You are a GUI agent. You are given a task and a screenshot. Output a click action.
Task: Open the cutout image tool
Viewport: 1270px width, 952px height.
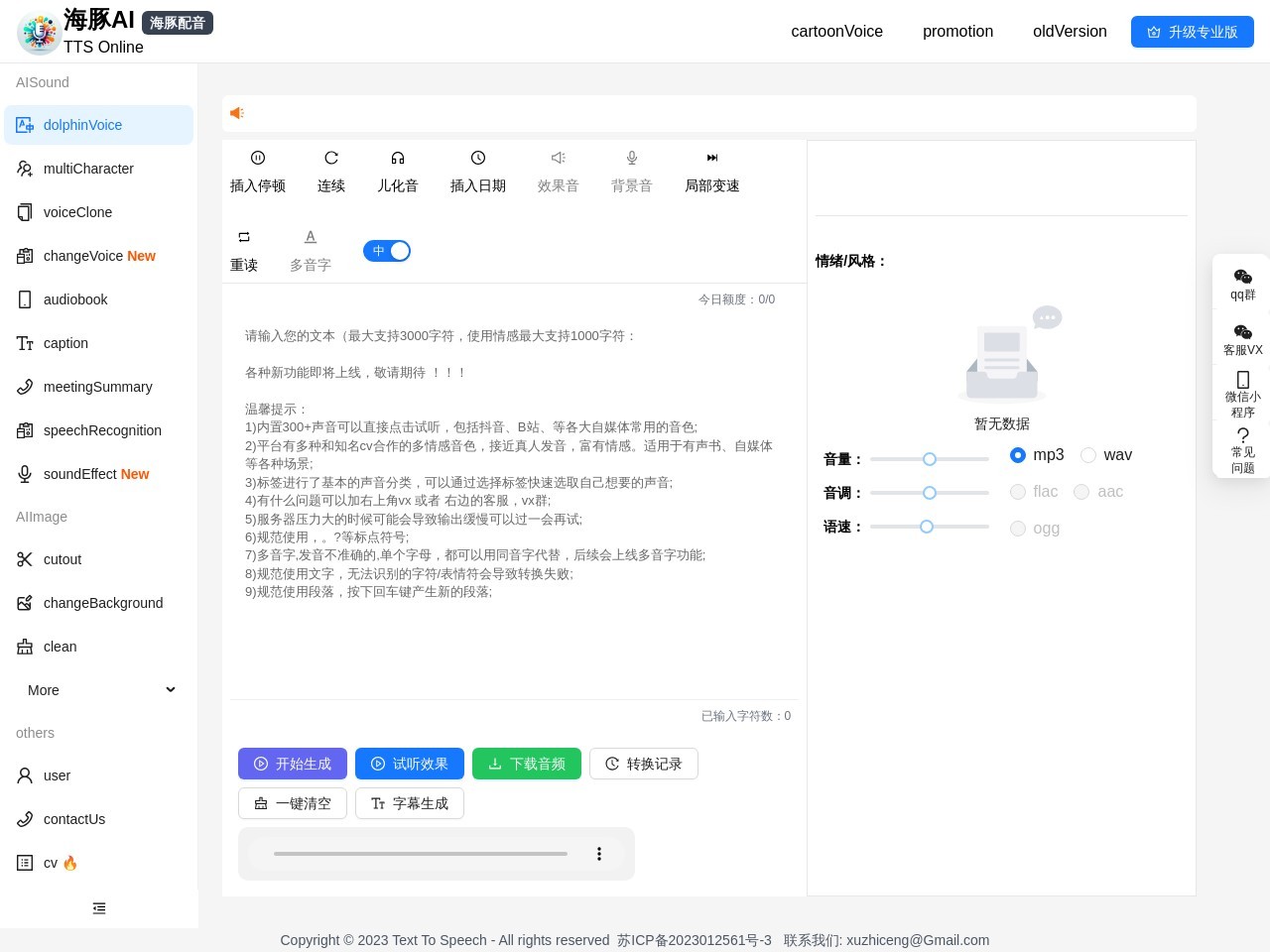pyautogui.click(x=63, y=559)
